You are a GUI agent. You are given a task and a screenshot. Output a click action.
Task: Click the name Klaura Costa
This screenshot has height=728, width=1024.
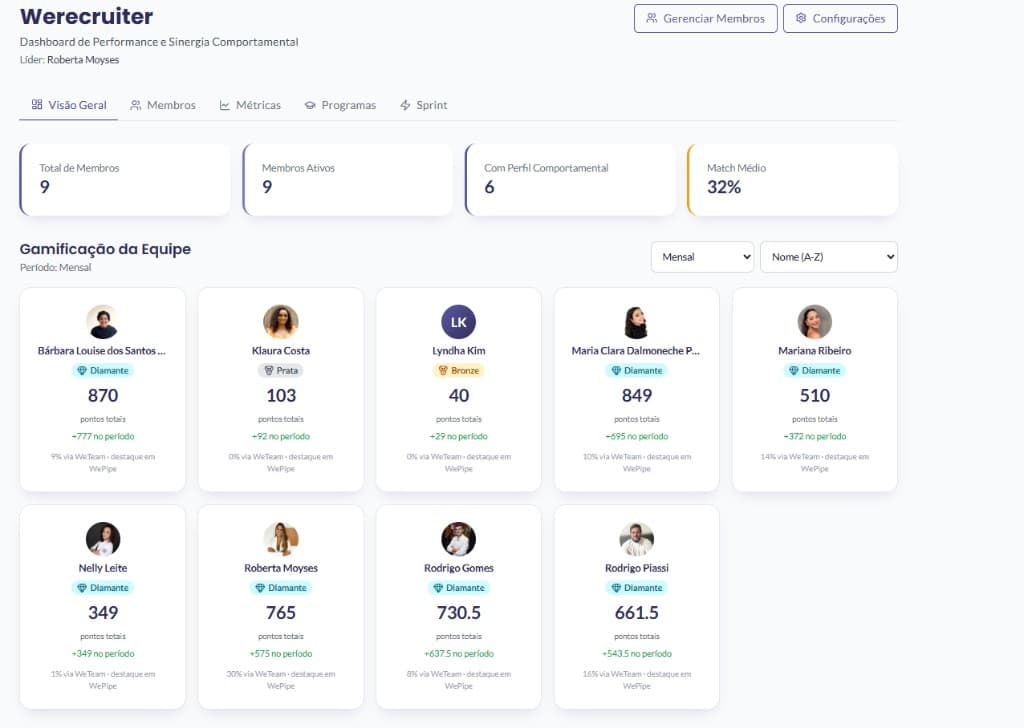[281, 351]
